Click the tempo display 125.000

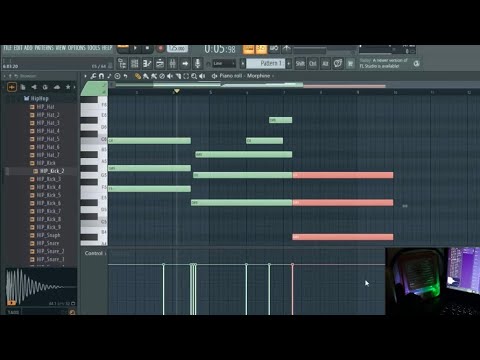[x=177, y=48]
